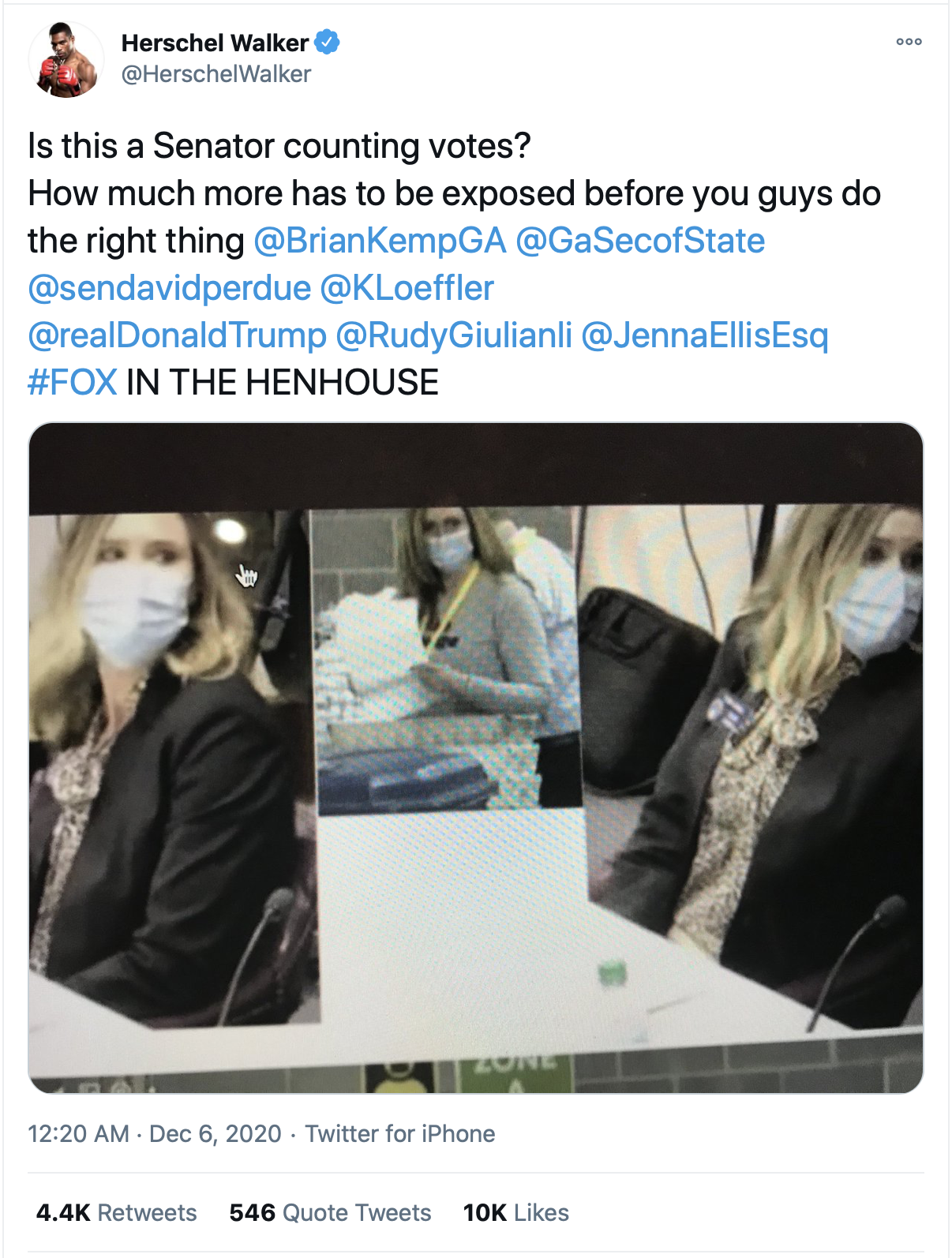Viewport: 952px width, 1258px height.
Task: View the 10K Likes list
Action: 515,1213
